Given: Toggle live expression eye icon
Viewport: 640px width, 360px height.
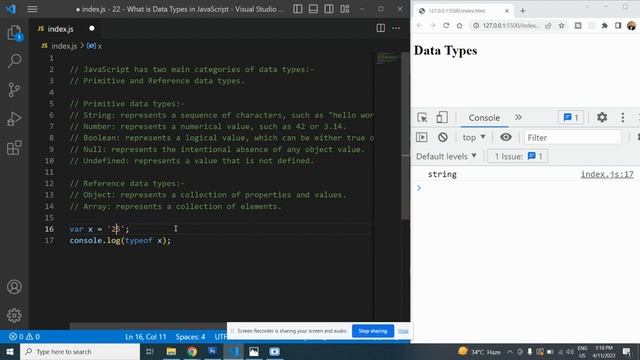Looking at the screenshot, I should tap(506, 137).
